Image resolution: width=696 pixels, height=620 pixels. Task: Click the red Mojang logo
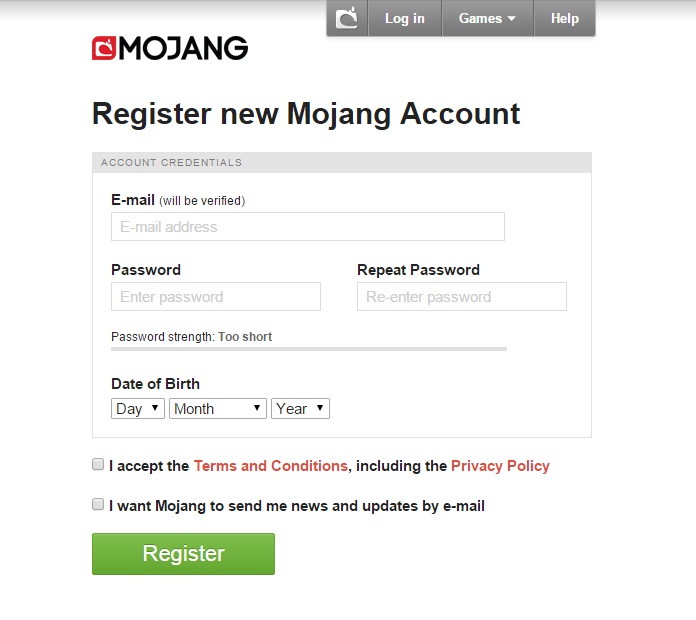pos(170,48)
